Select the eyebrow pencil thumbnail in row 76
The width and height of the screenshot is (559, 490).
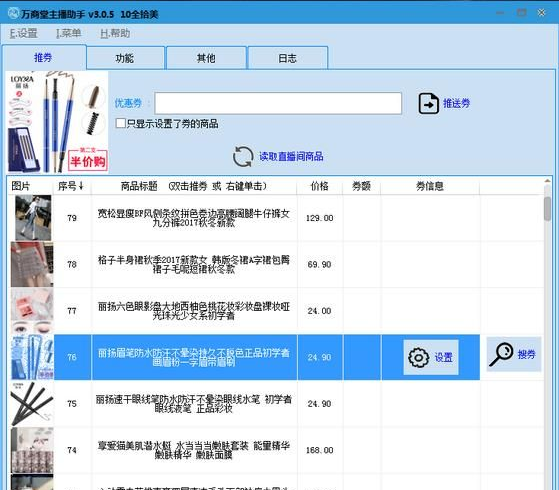[x=32, y=357]
